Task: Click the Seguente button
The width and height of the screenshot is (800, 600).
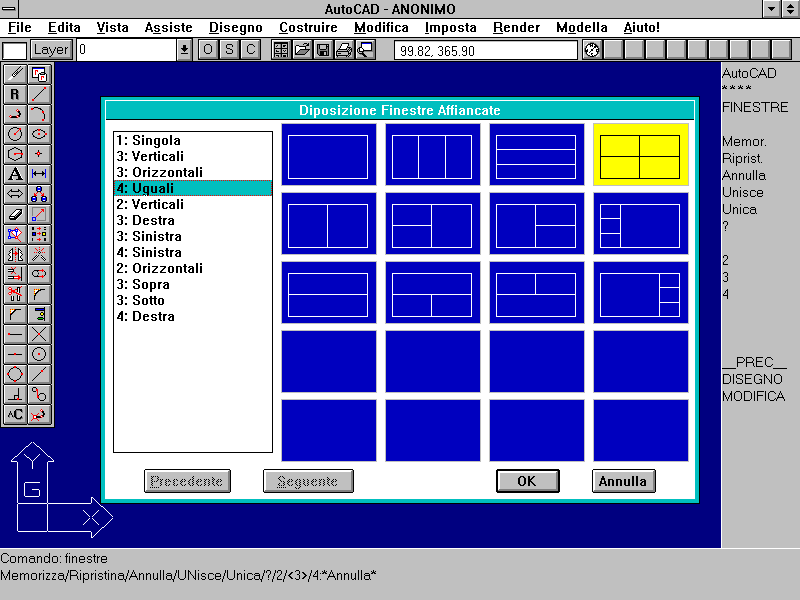Action: (308, 481)
